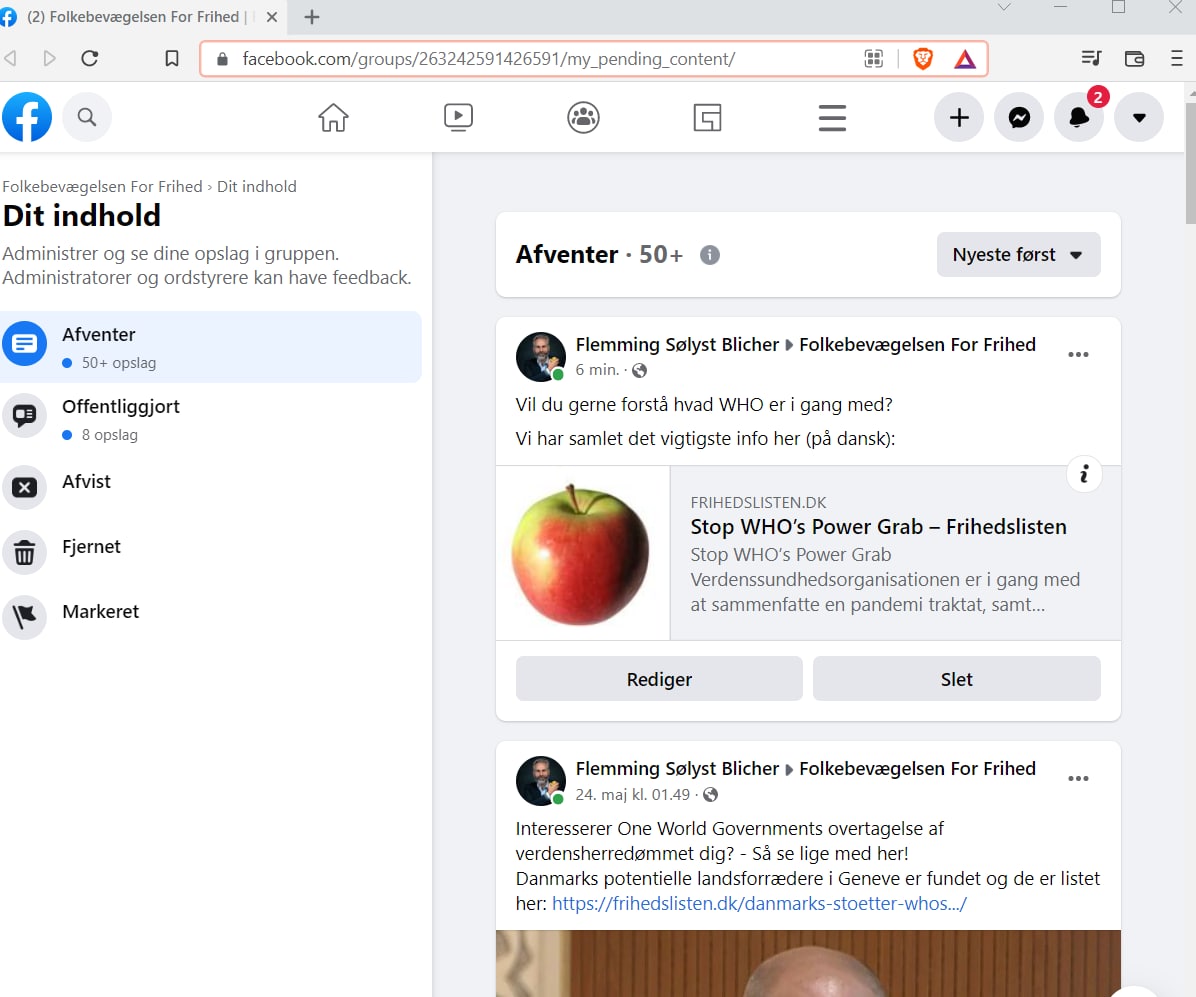The image size is (1196, 997).
Task: Reload the page in browser
Action: 90,59
